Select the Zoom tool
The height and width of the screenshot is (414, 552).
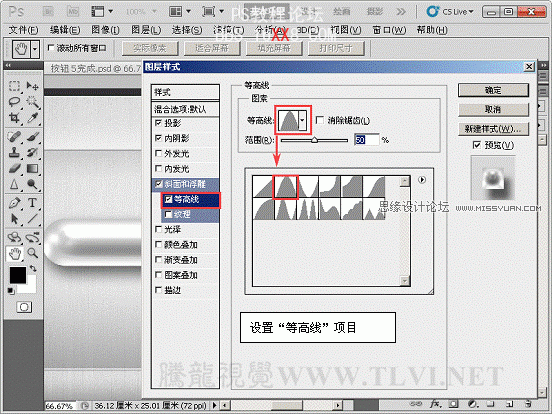pyautogui.click(x=32, y=253)
